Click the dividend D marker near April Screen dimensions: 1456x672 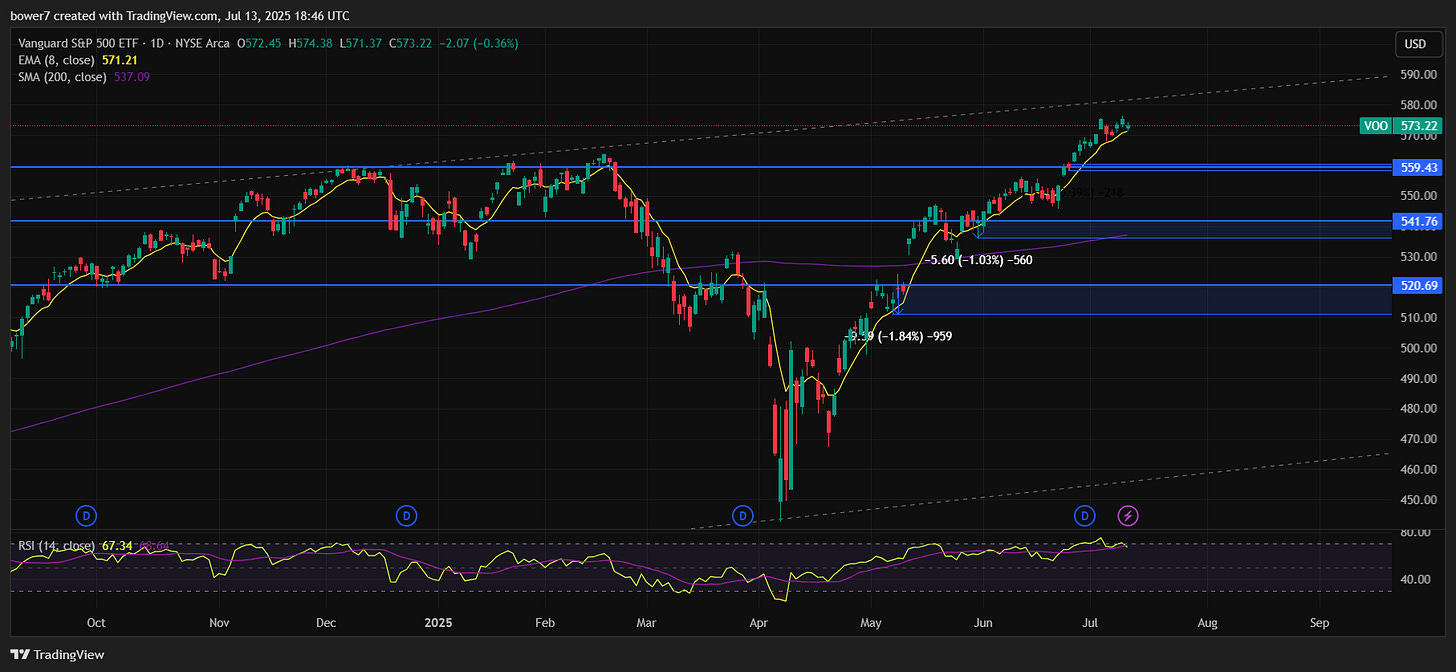(x=742, y=516)
